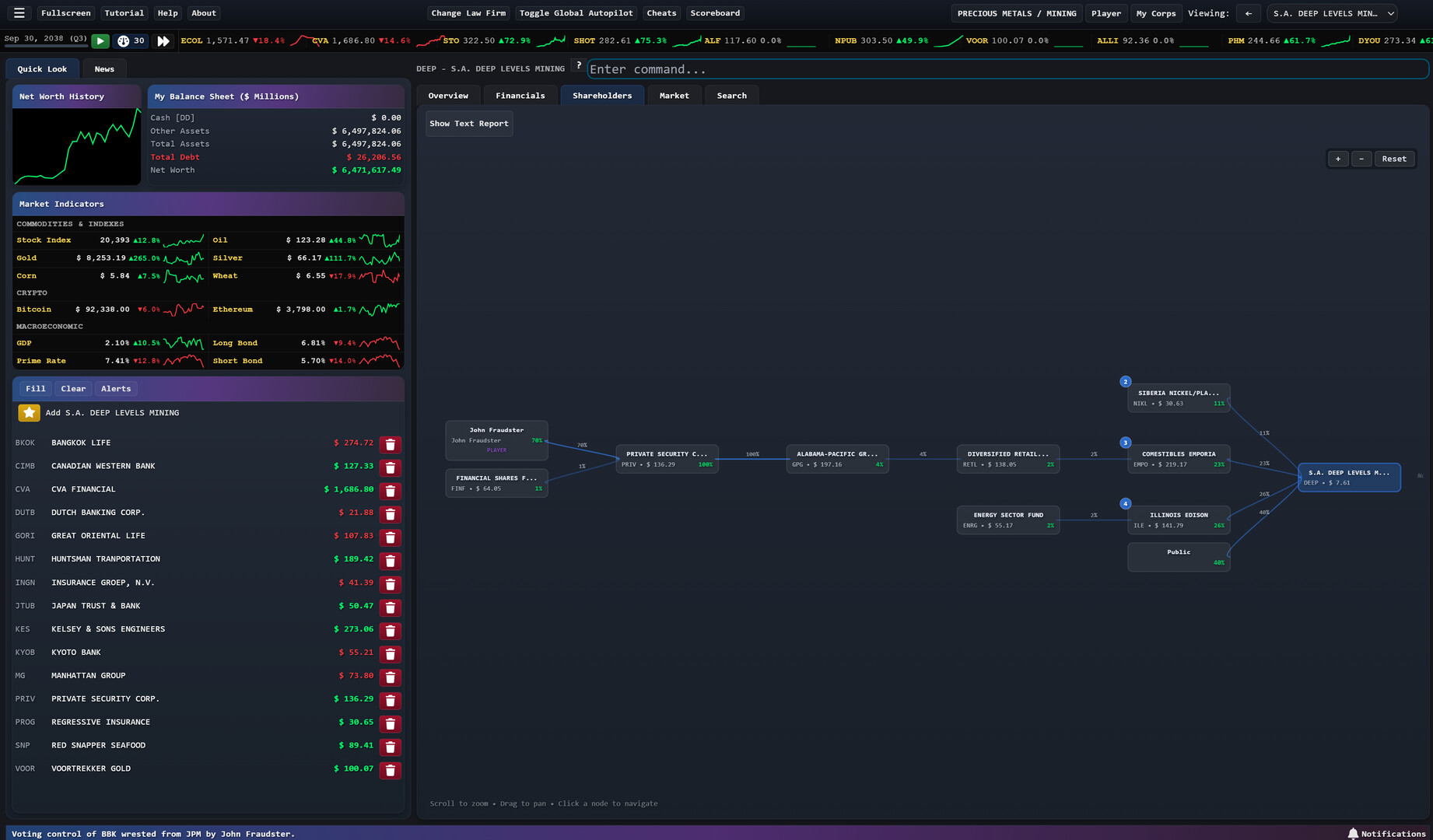Click the Notifications bell icon
This screenshot has width=1433, height=840.
tap(1353, 833)
